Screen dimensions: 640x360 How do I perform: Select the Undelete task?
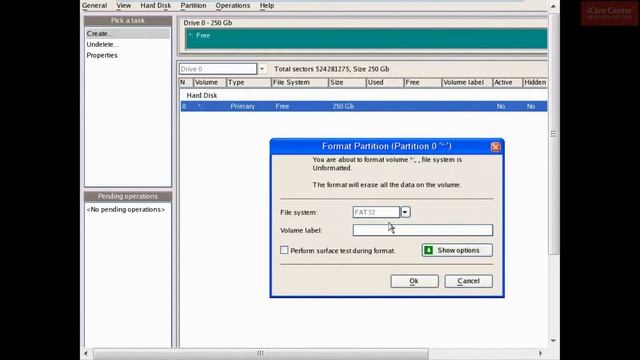tap(102, 44)
